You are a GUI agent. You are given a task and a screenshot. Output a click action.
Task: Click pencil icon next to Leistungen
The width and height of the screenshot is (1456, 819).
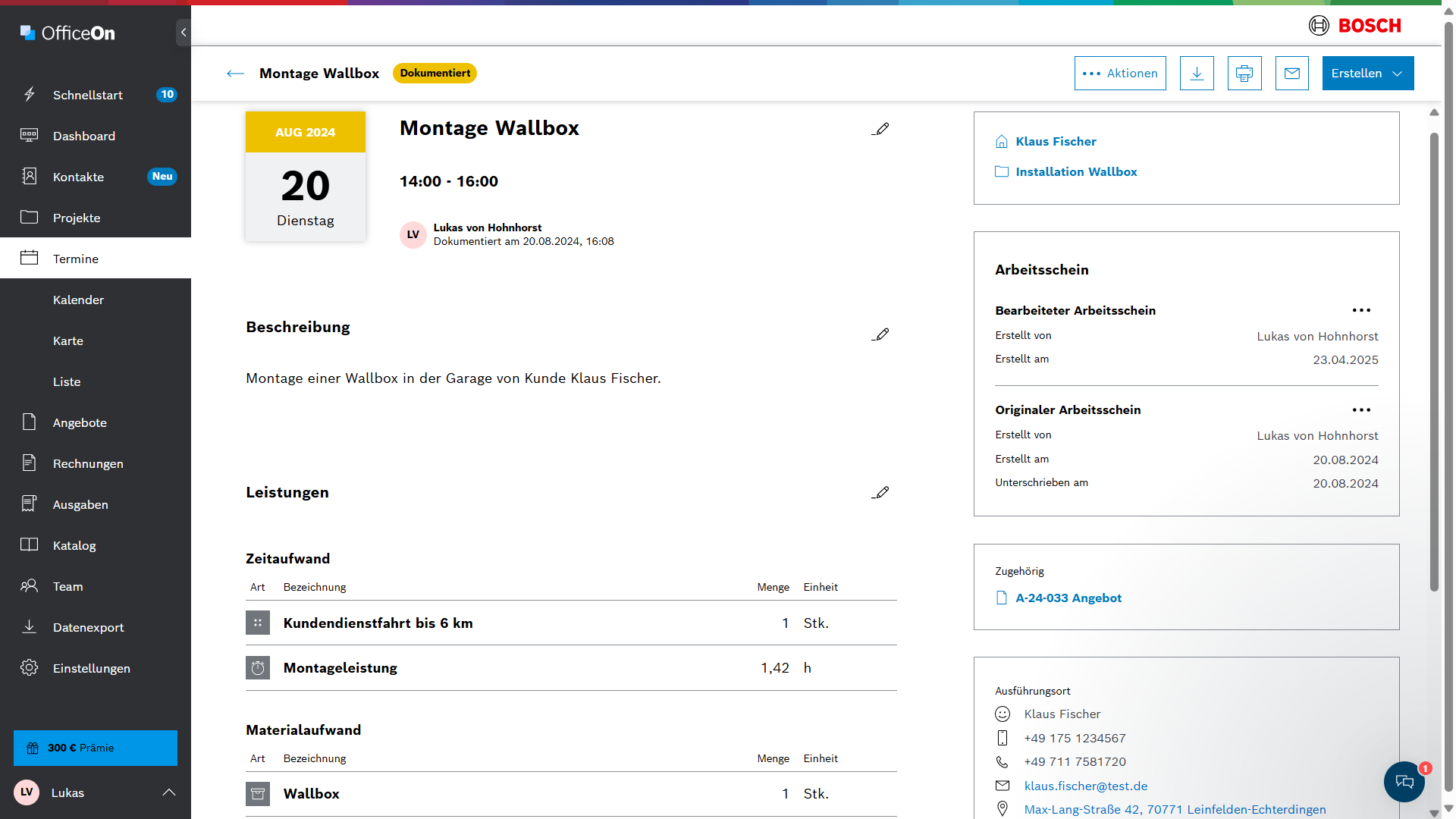coord(880,493)
